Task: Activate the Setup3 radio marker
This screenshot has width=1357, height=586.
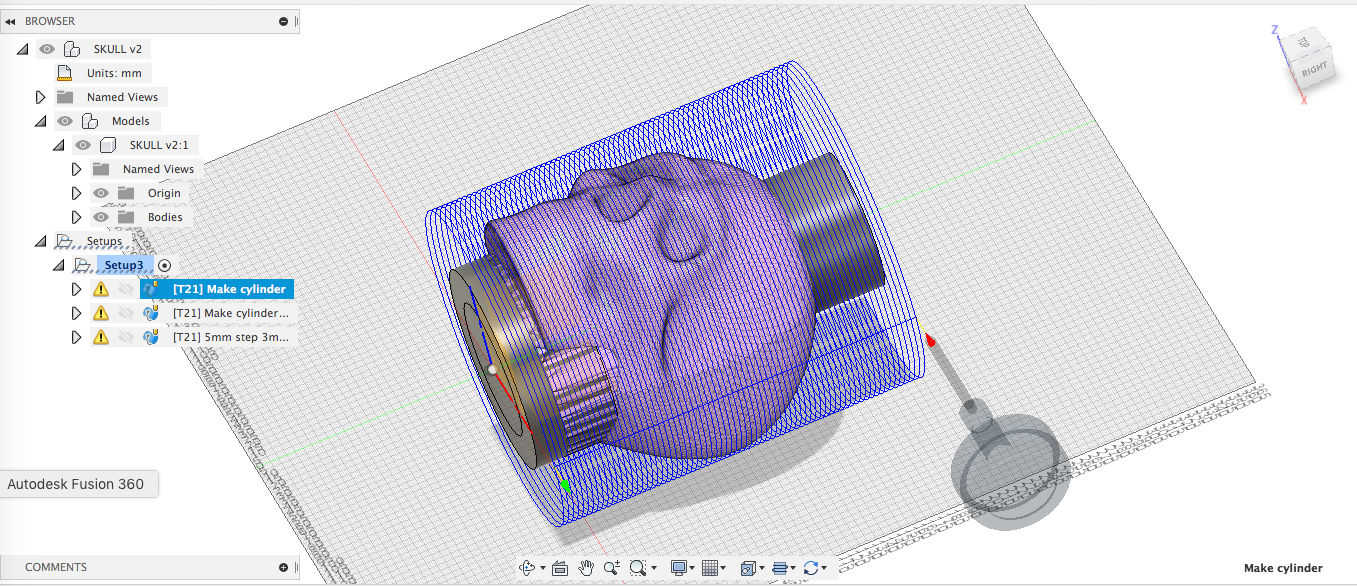Action: 164,265
